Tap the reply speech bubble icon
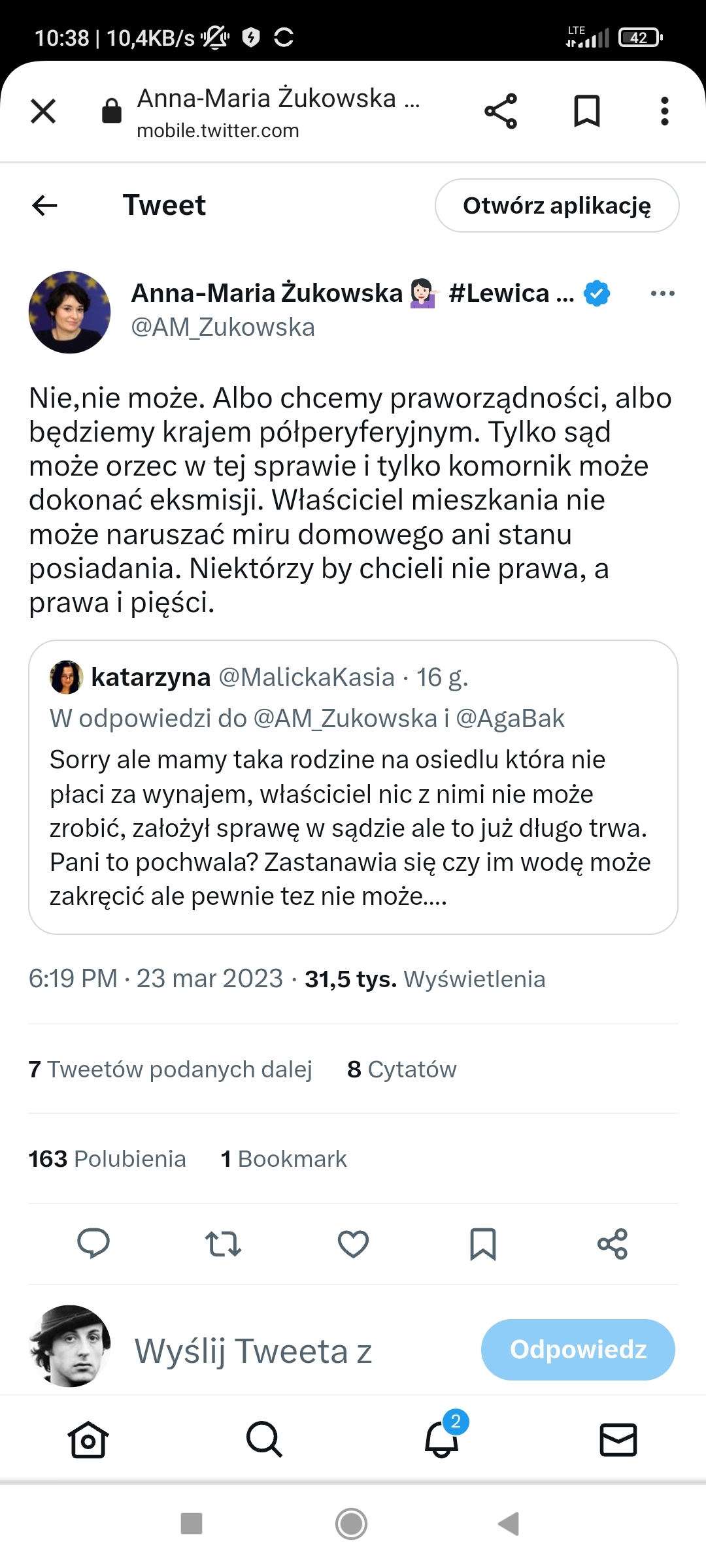706x1568 pixels. pyautogui.click(x=93, y=1243)
